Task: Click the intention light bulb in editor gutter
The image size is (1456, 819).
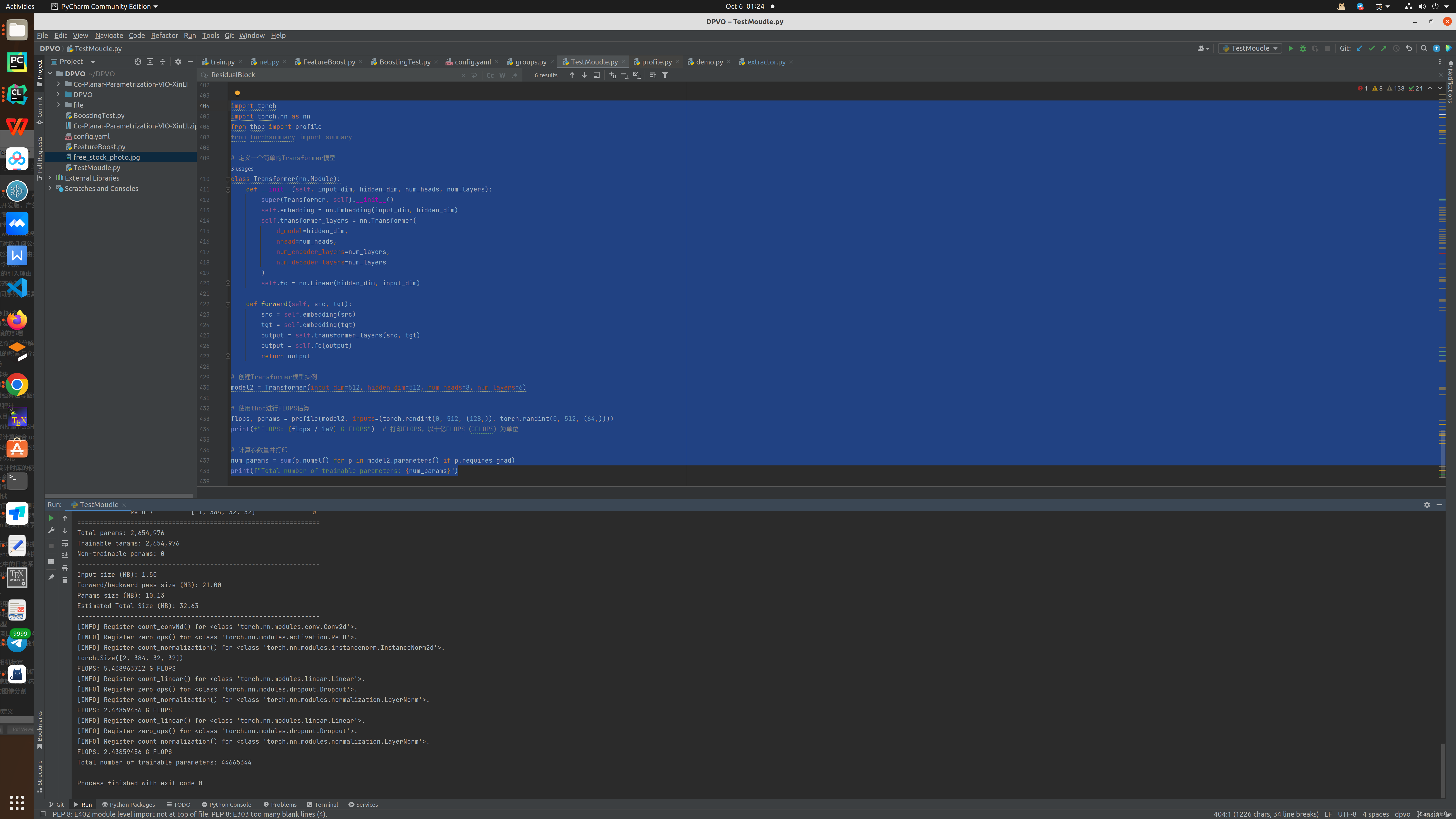Action: (237, 94)
